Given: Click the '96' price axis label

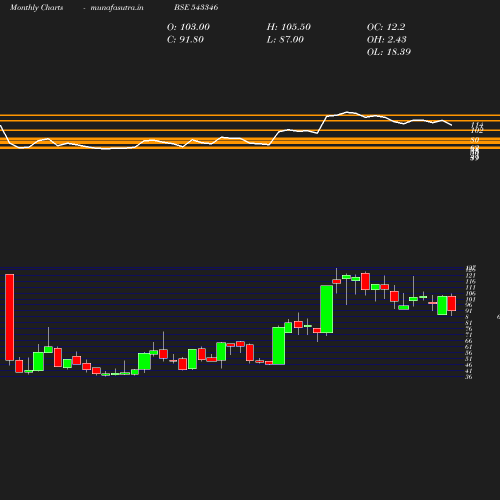Looking at the screenshot, I should (469, 305).
